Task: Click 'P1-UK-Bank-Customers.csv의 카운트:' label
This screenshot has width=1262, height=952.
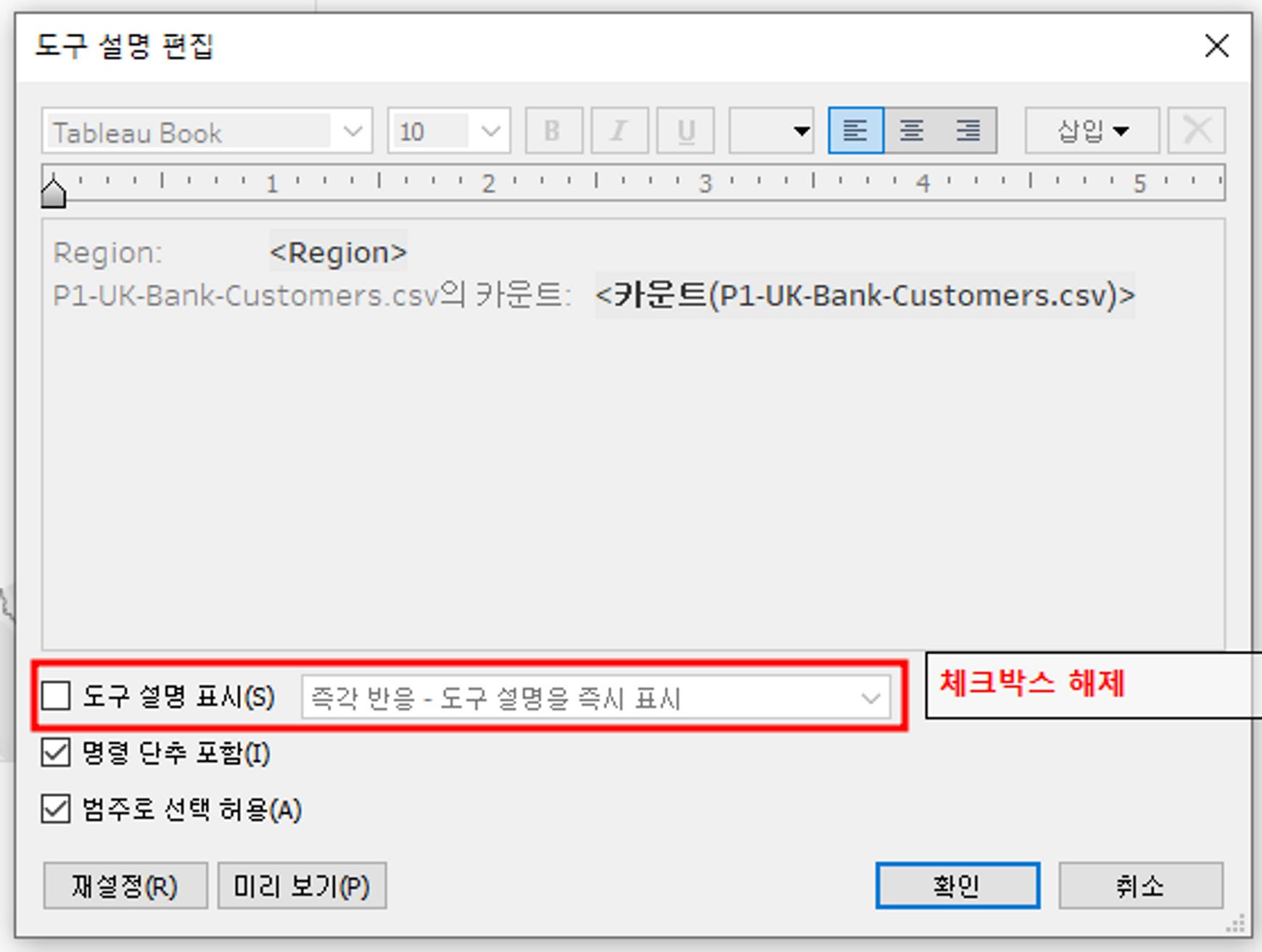Action: tap(313, 295)
